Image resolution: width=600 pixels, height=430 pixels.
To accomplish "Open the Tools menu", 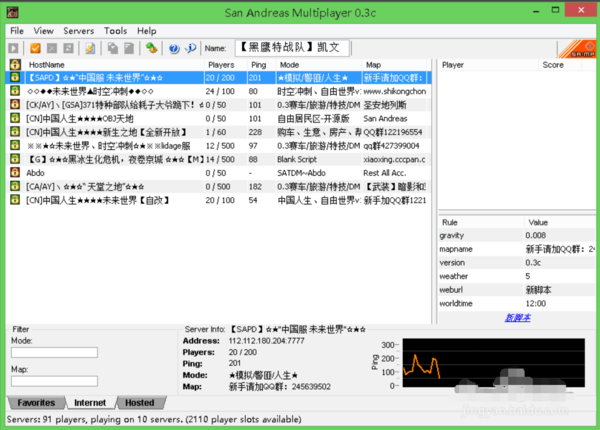I will pyautogui.click(x=115, y=31).
